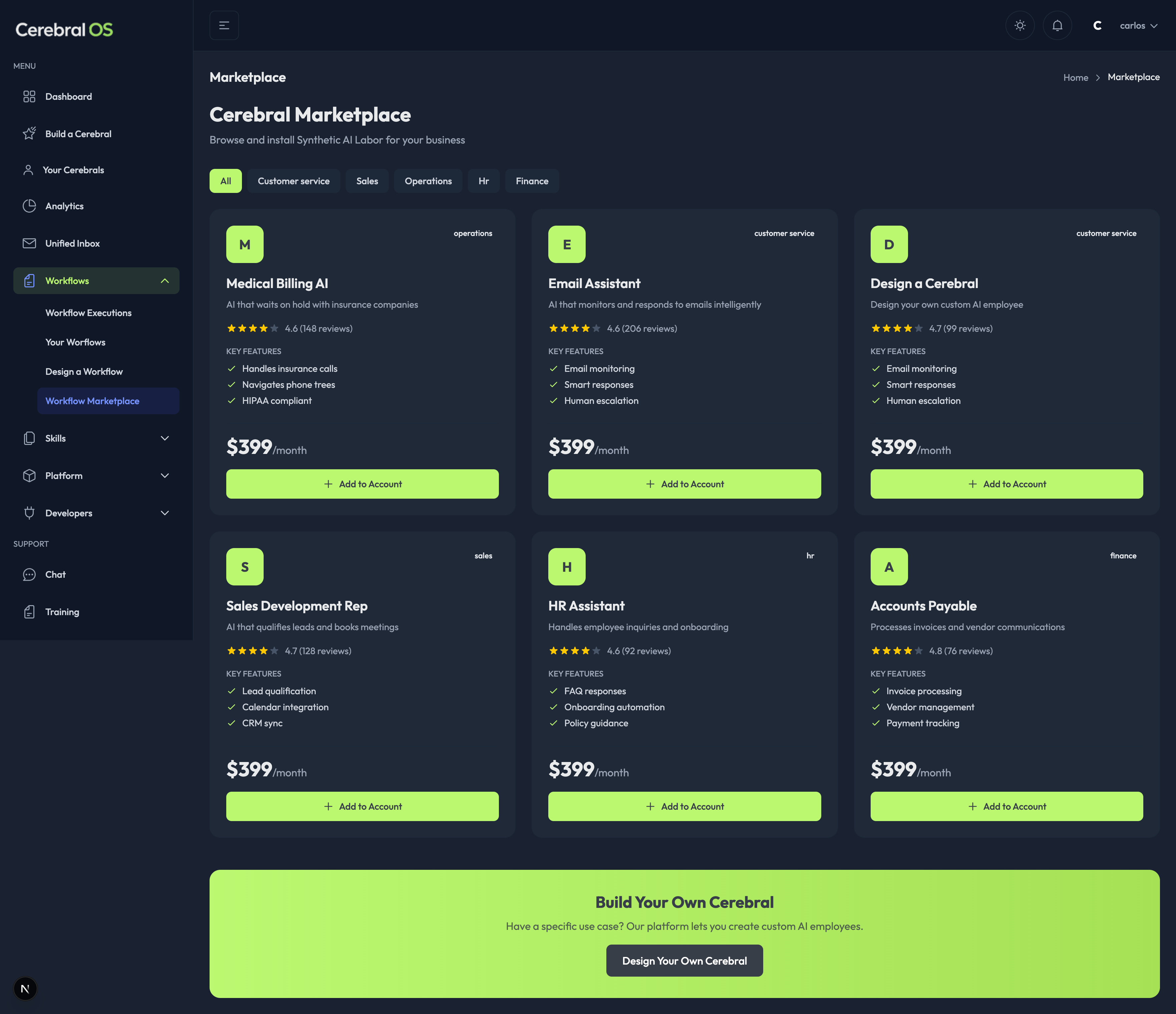Filter by Customer service category

[293, 181]
